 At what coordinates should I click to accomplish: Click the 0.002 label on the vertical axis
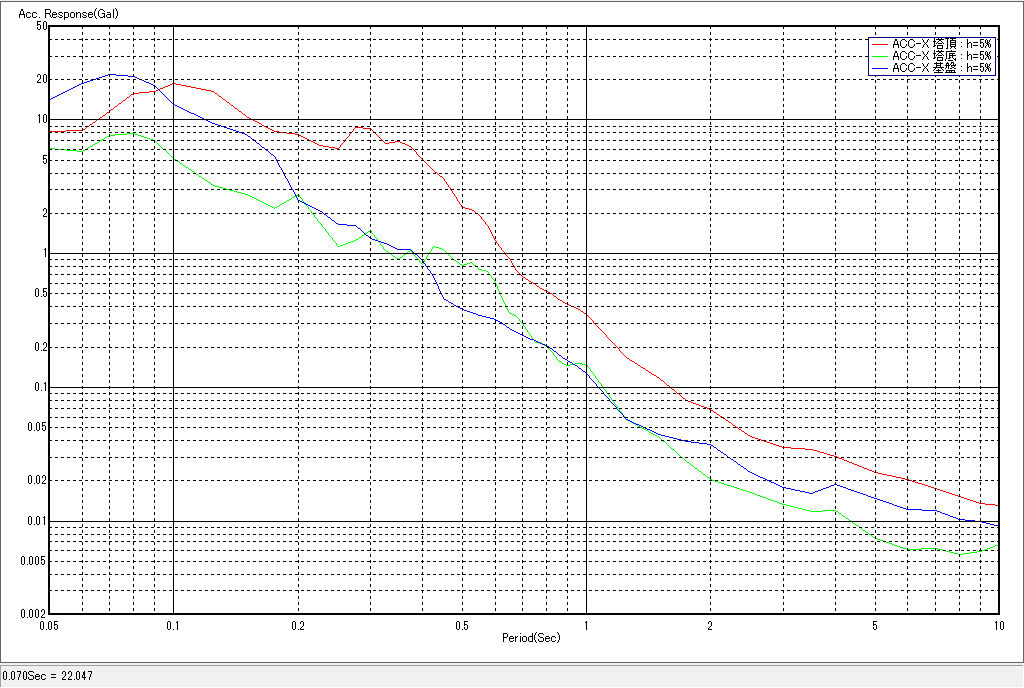[x=33, y=614]
